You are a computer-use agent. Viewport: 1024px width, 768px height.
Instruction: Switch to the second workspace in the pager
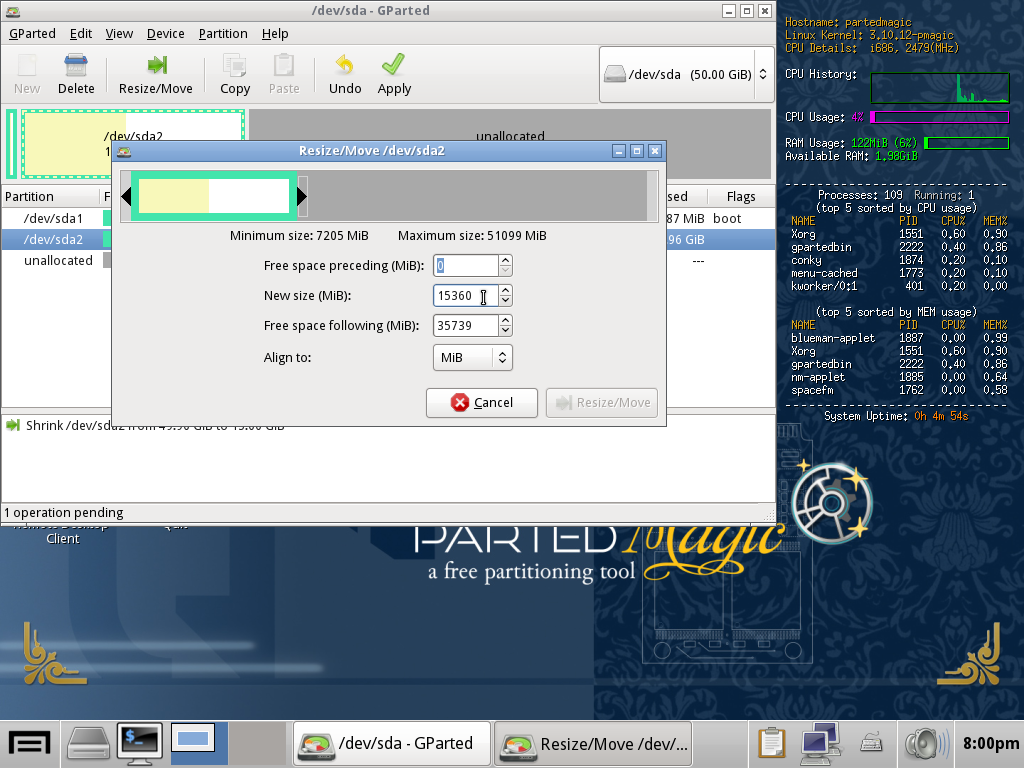pos(258,743)
